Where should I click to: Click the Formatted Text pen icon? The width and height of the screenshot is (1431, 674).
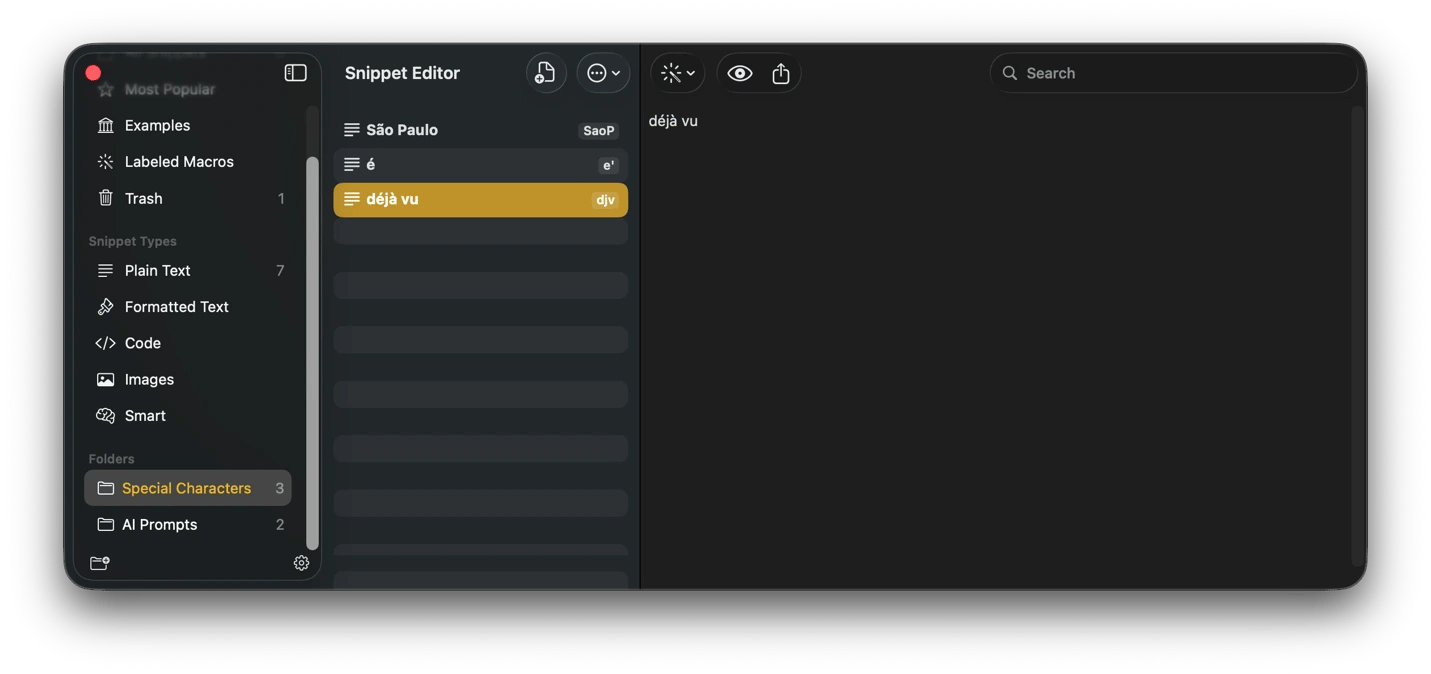[x=105, y=307]
